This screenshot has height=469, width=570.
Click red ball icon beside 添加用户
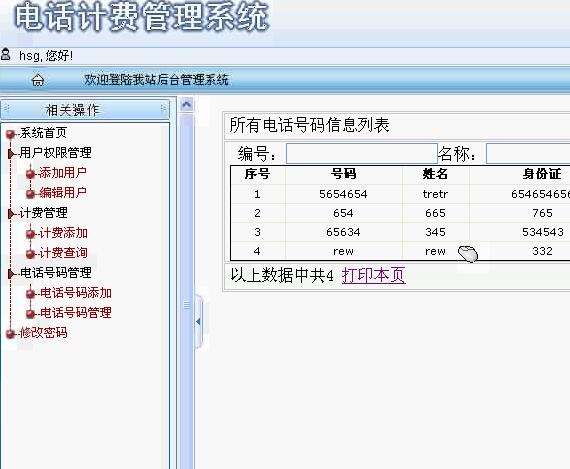coord(31,174)
